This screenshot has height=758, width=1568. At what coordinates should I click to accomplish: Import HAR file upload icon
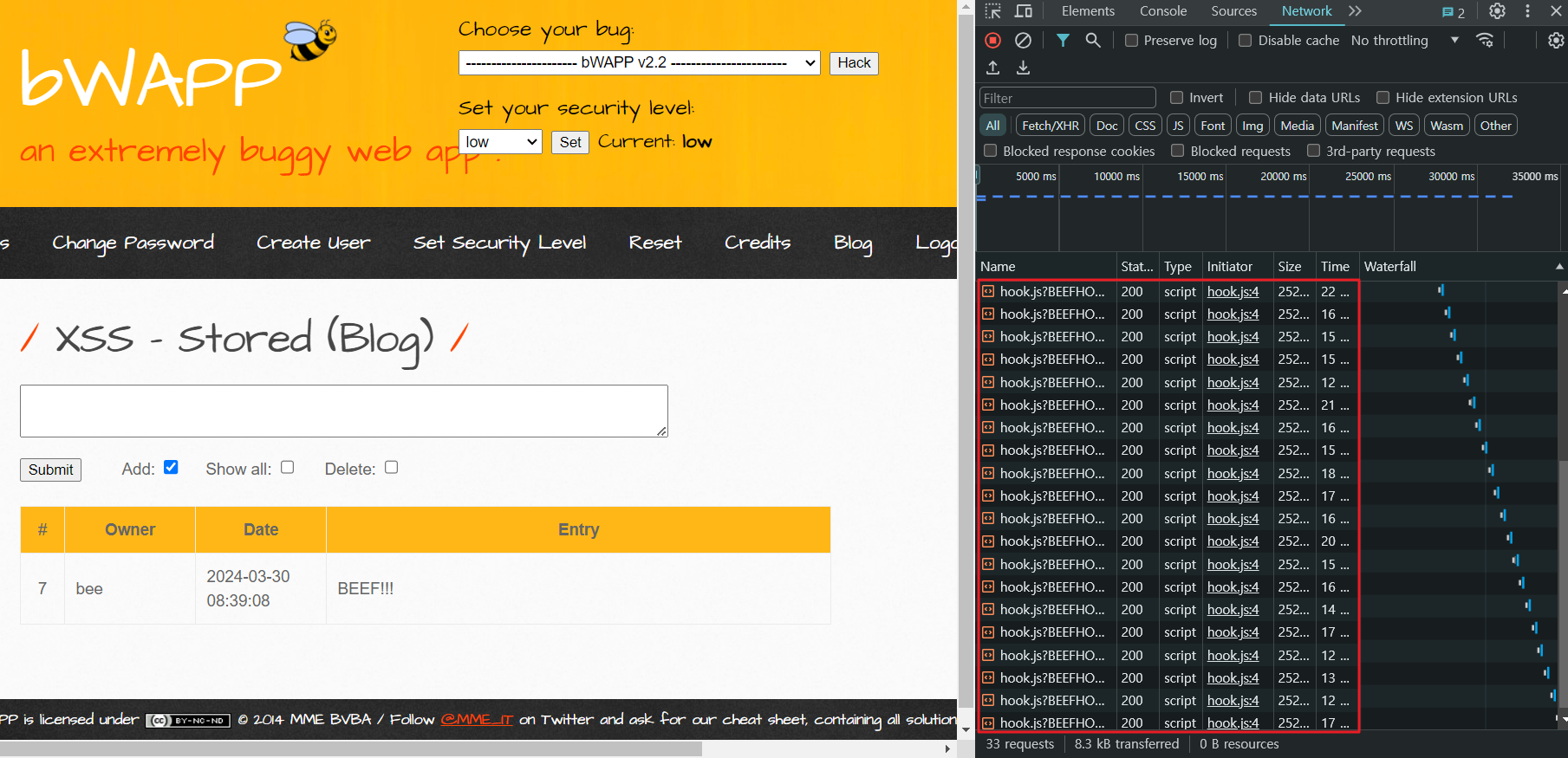[993, 68]
